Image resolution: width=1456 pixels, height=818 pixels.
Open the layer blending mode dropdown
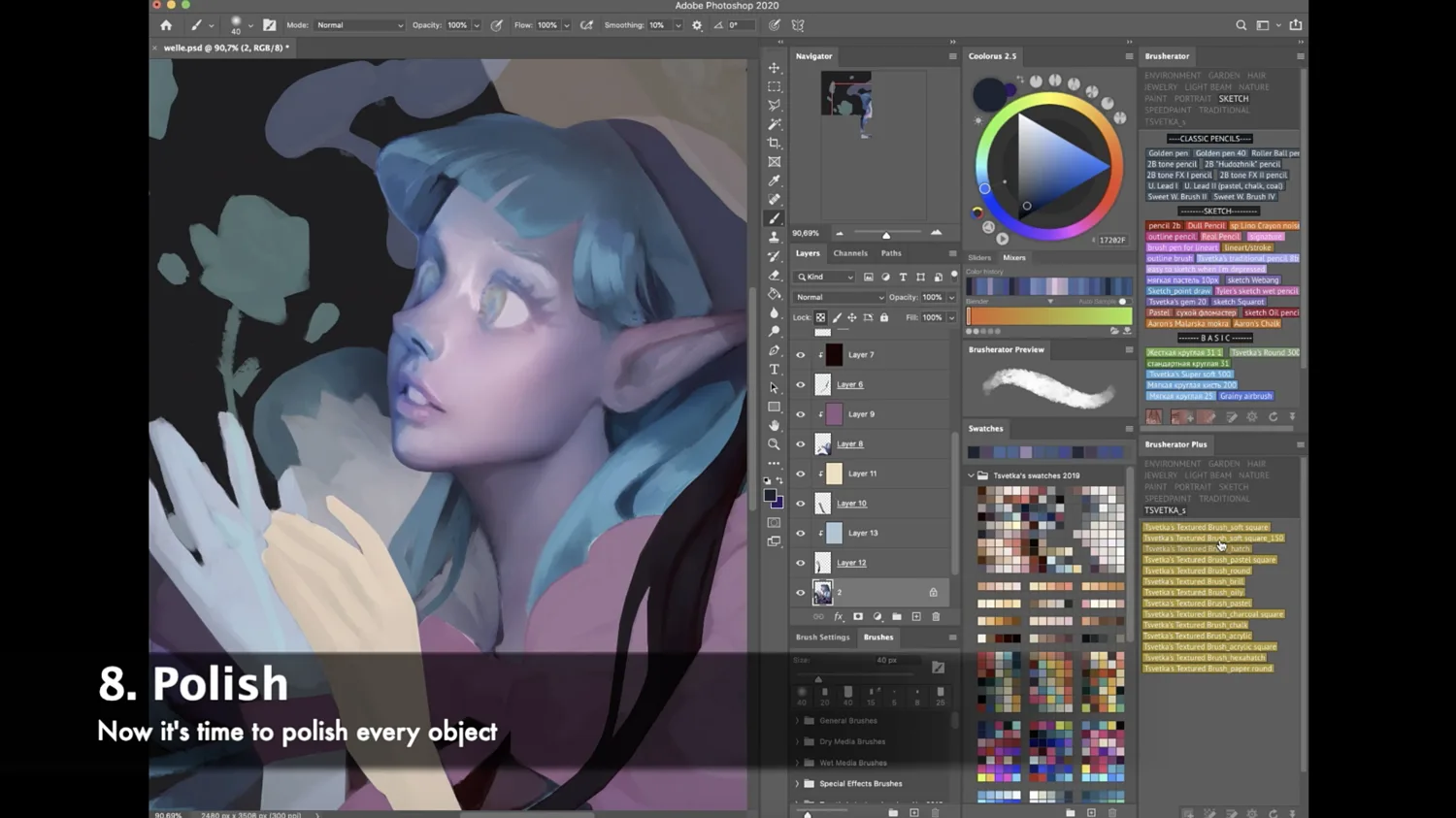(x=837, y=298)
